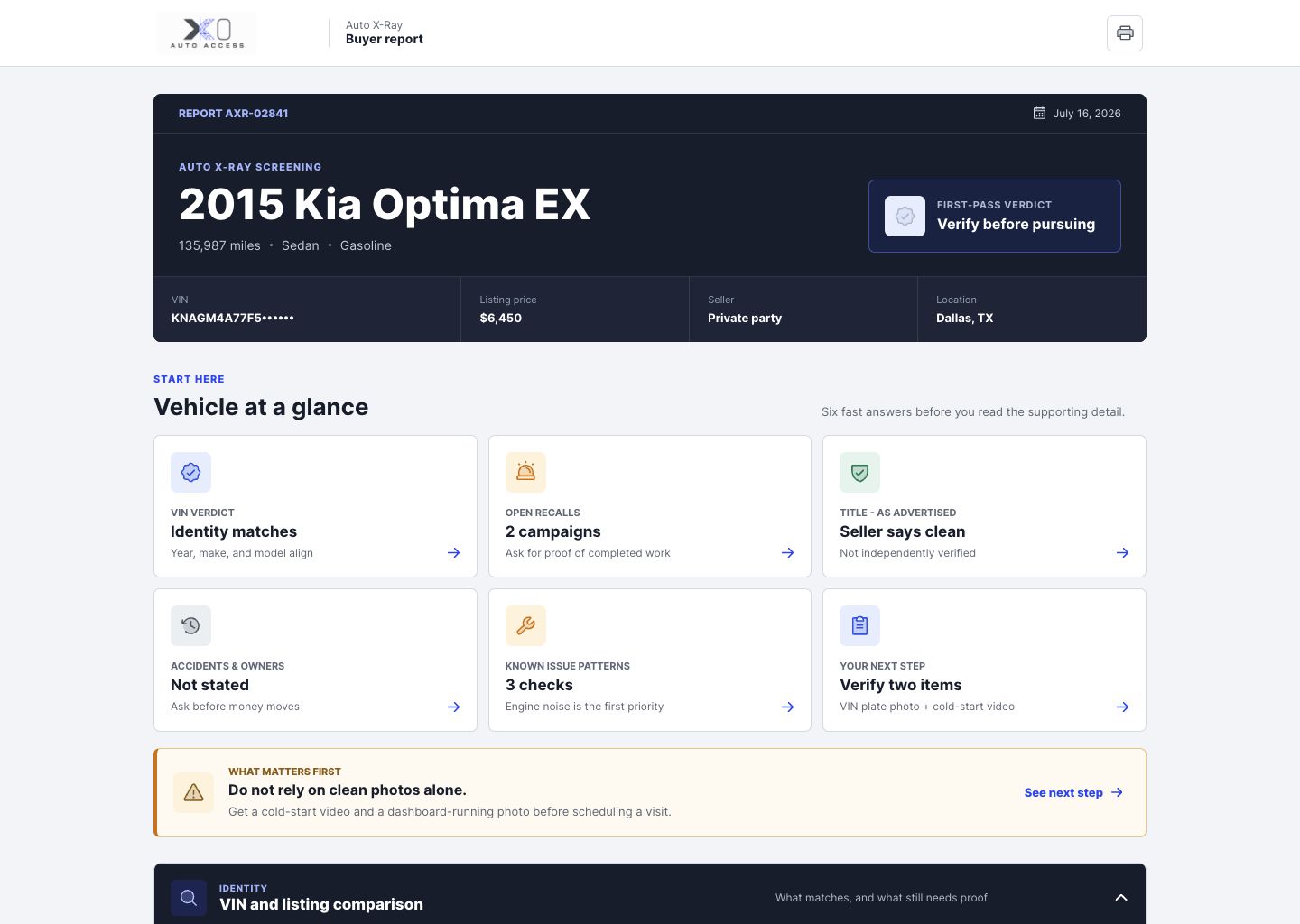Follow the arrow on the Seller says clean card
Screen dimensions: 1300x924
(1122, 553)
